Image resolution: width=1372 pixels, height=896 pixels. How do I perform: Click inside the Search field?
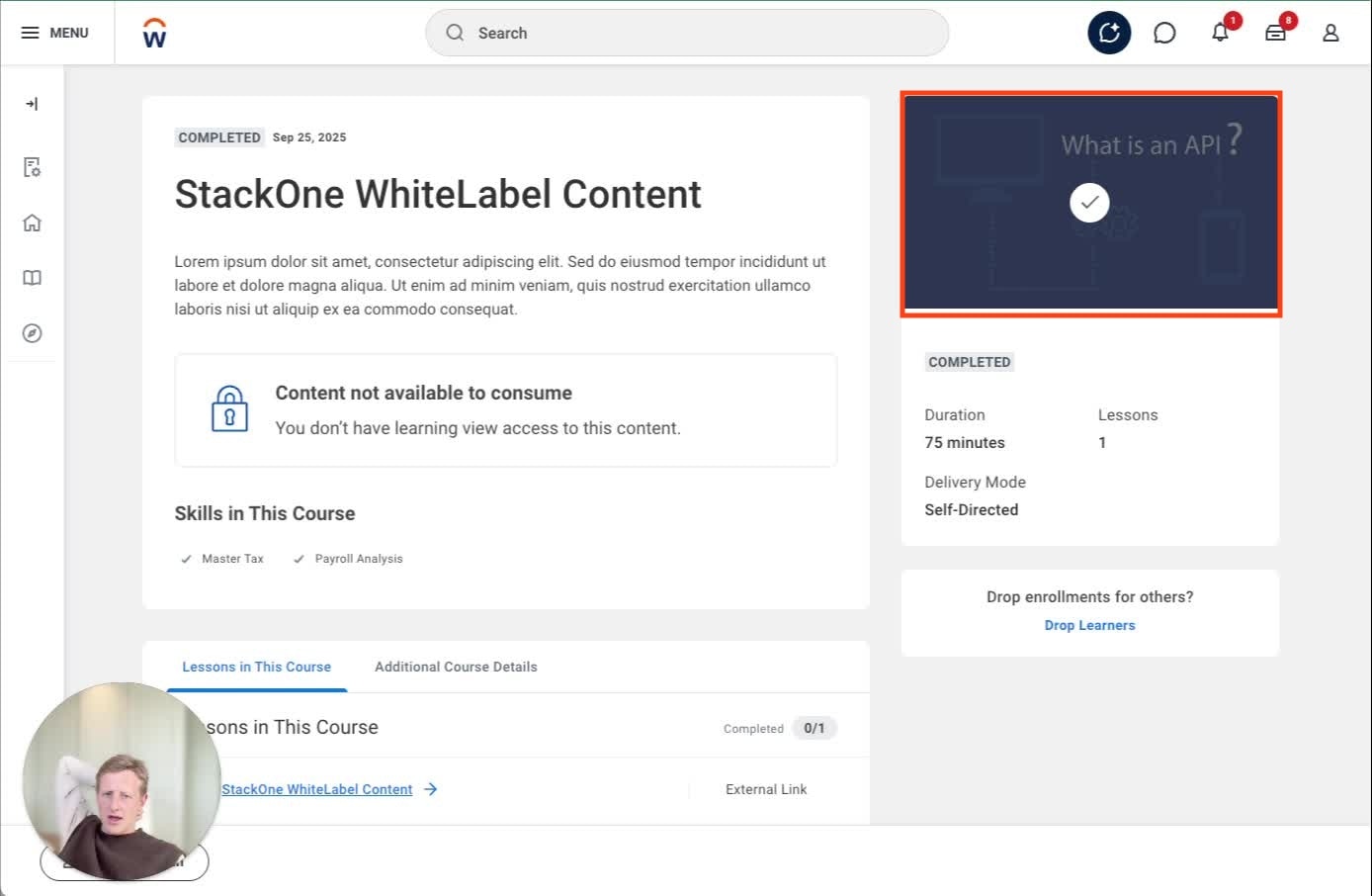[x=686, y=33]
